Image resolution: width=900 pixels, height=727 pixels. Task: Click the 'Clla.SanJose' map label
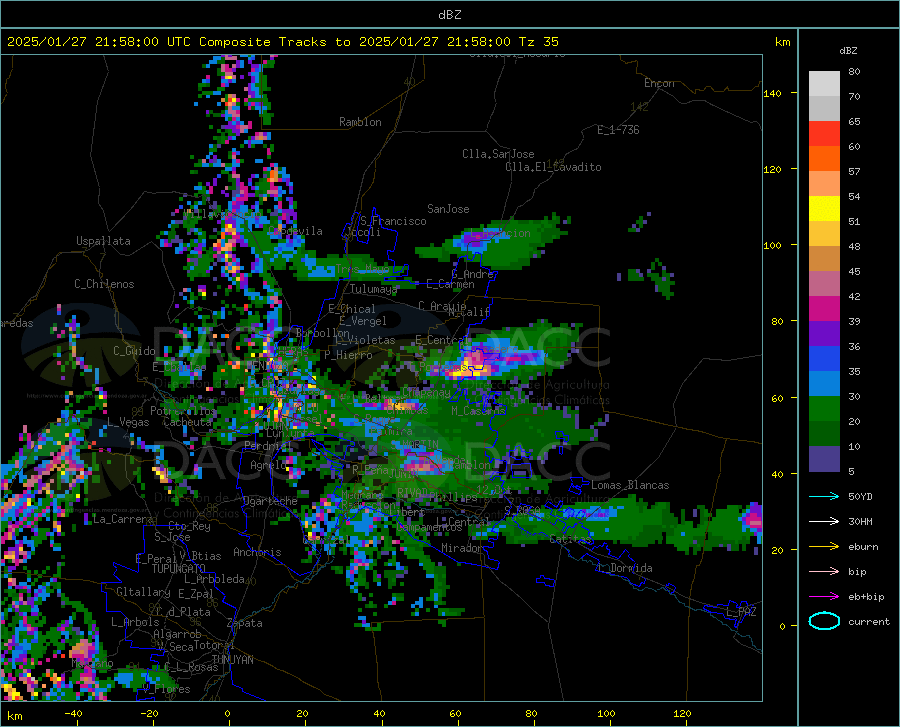498,154
